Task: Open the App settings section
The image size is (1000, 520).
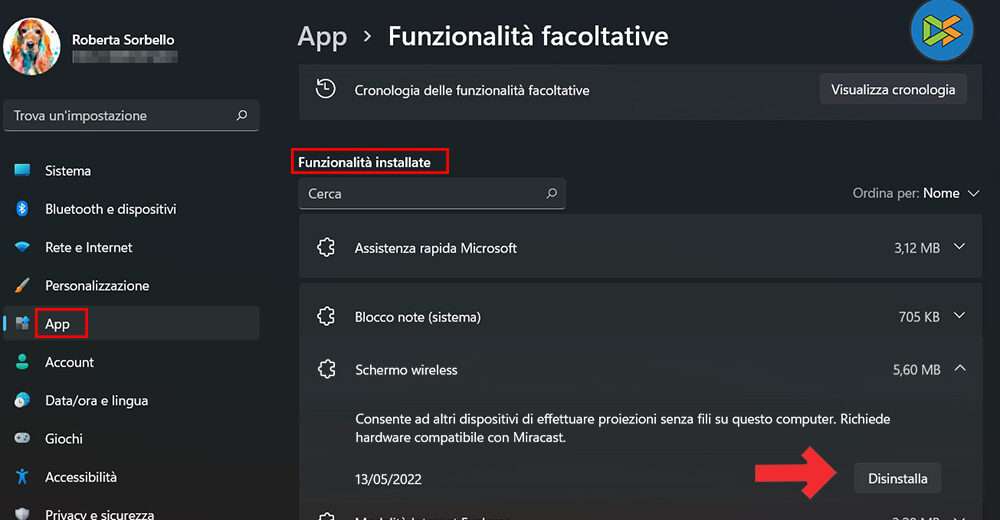Action: tap(58, 324)
